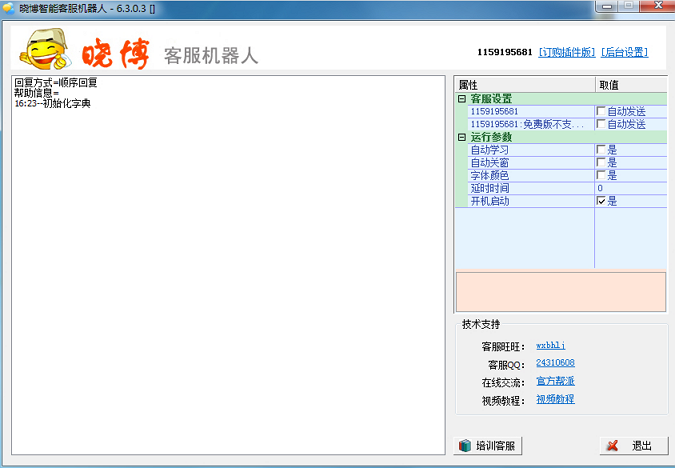Click the wxbhlj 客服旺旺 link
675x468 pixels.
coord(551,345)
